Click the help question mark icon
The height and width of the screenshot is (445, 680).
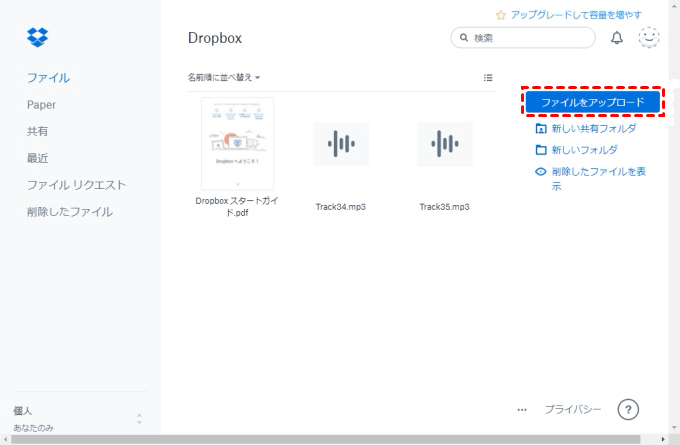tap(628, 409)
